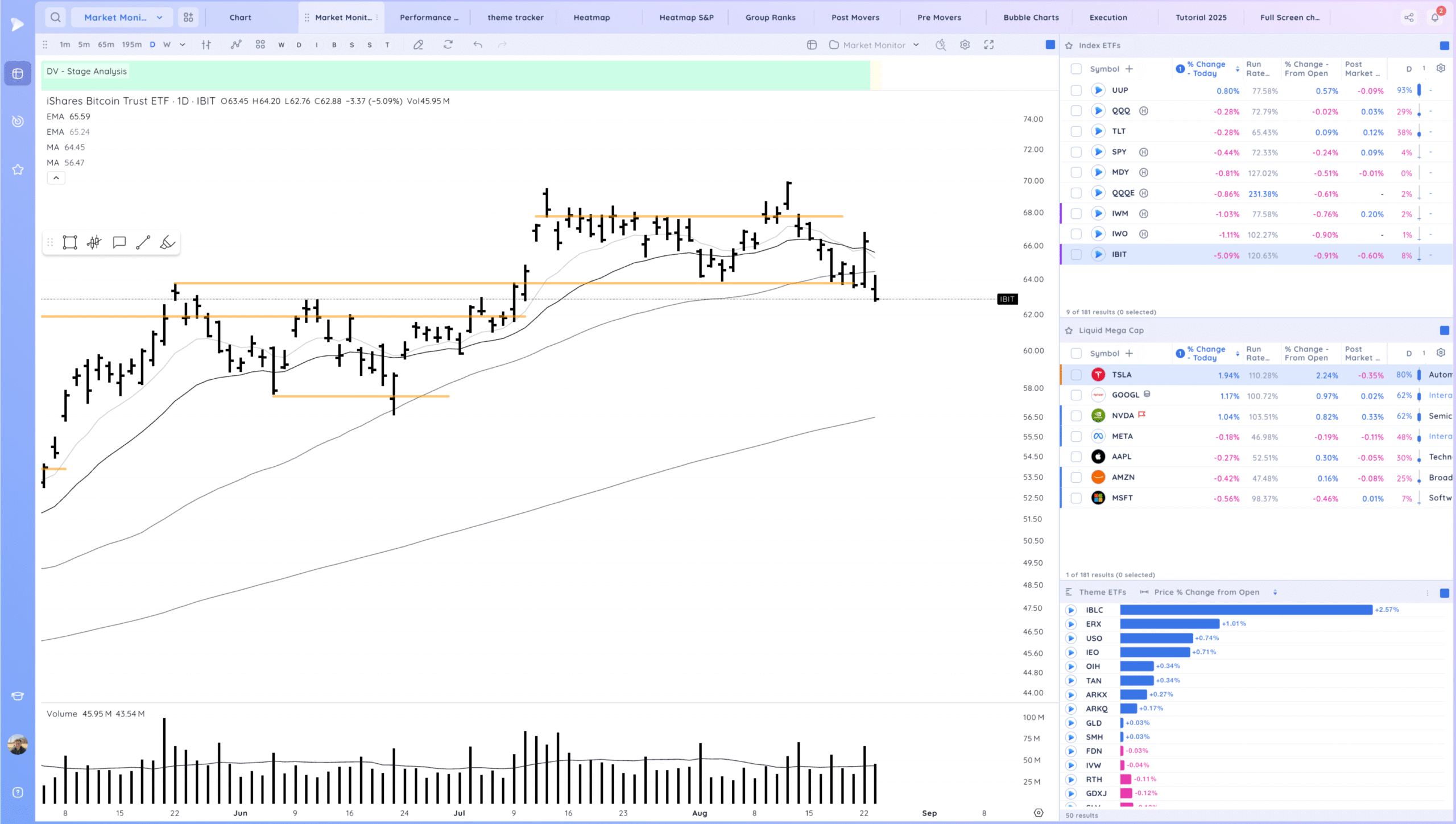Tick the MSFT row checkbox
1456x824 pixels.
(1076, 498)
